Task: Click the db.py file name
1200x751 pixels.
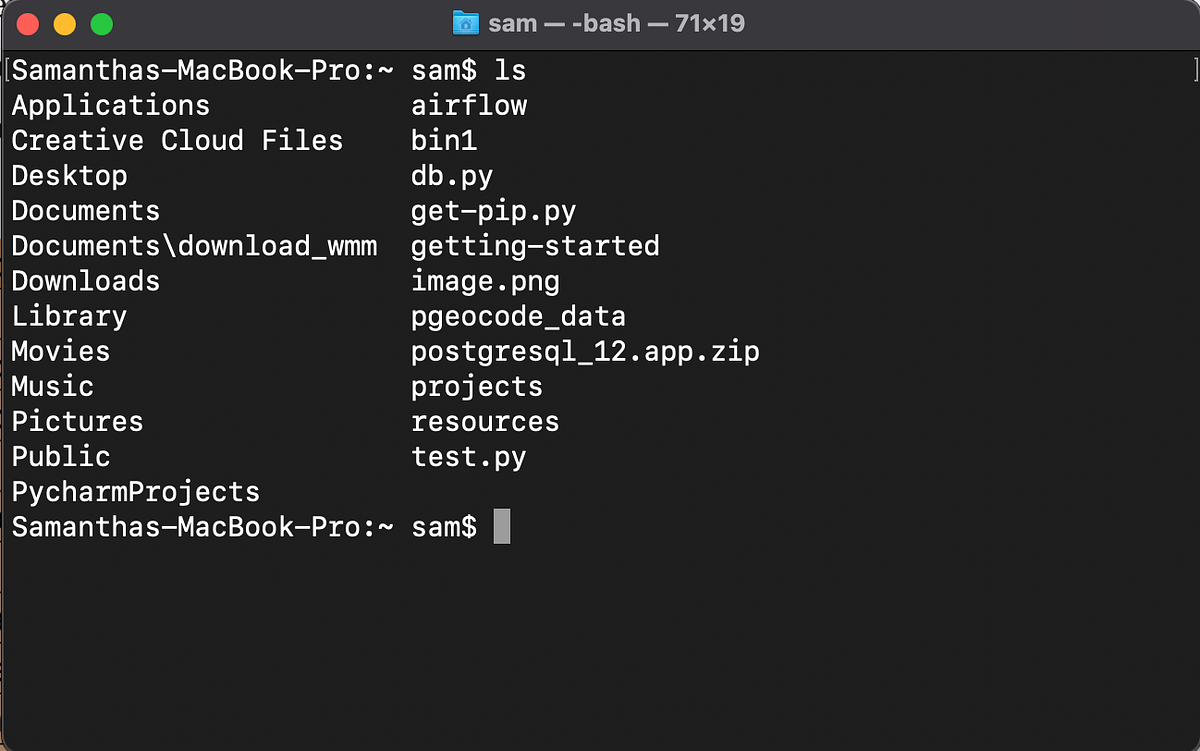Action: (452, 176)
